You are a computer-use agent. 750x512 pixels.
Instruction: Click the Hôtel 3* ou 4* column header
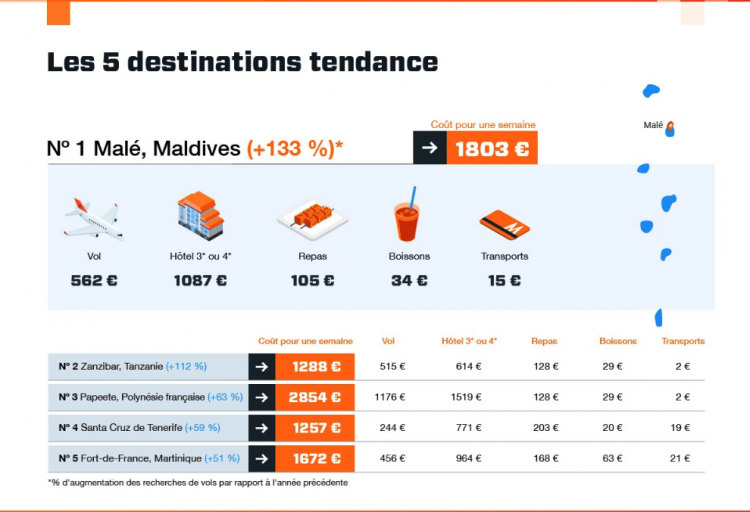pos(469,341)
